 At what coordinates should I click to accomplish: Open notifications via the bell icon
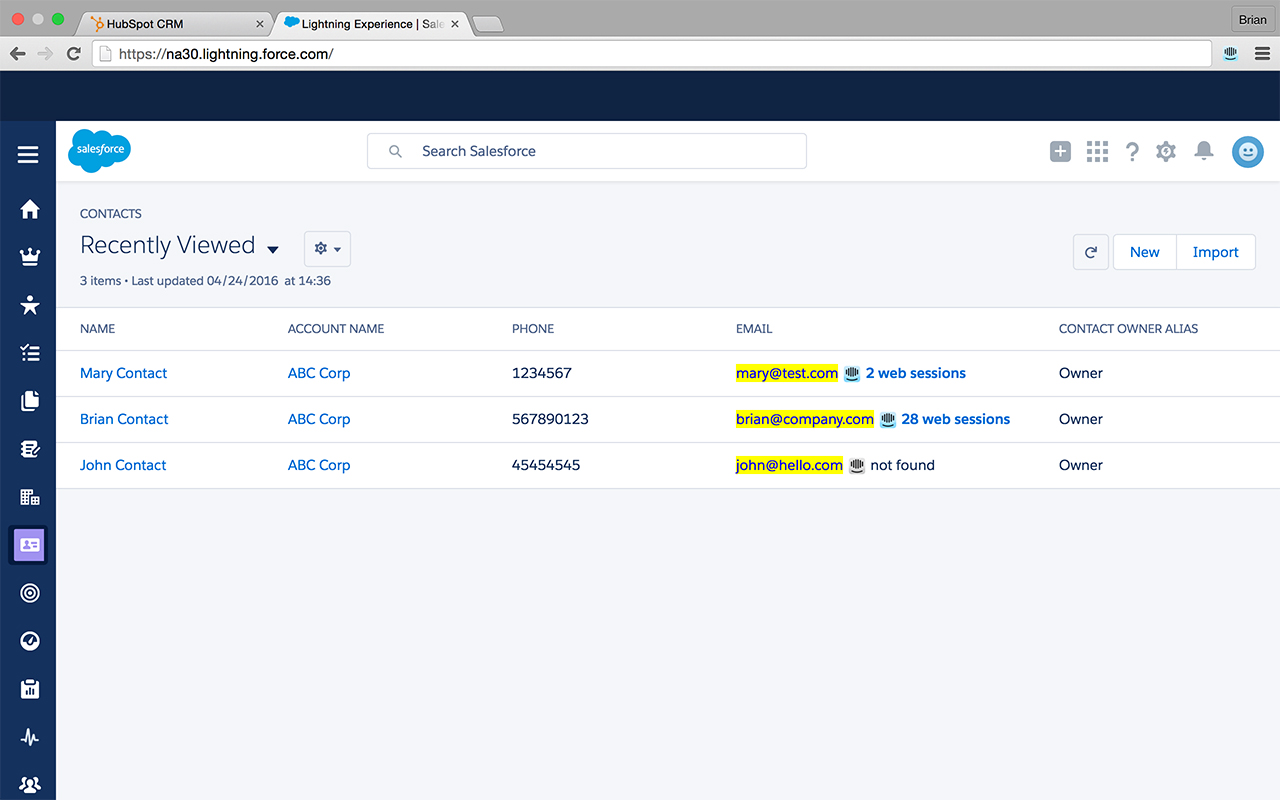(1203, 151)
